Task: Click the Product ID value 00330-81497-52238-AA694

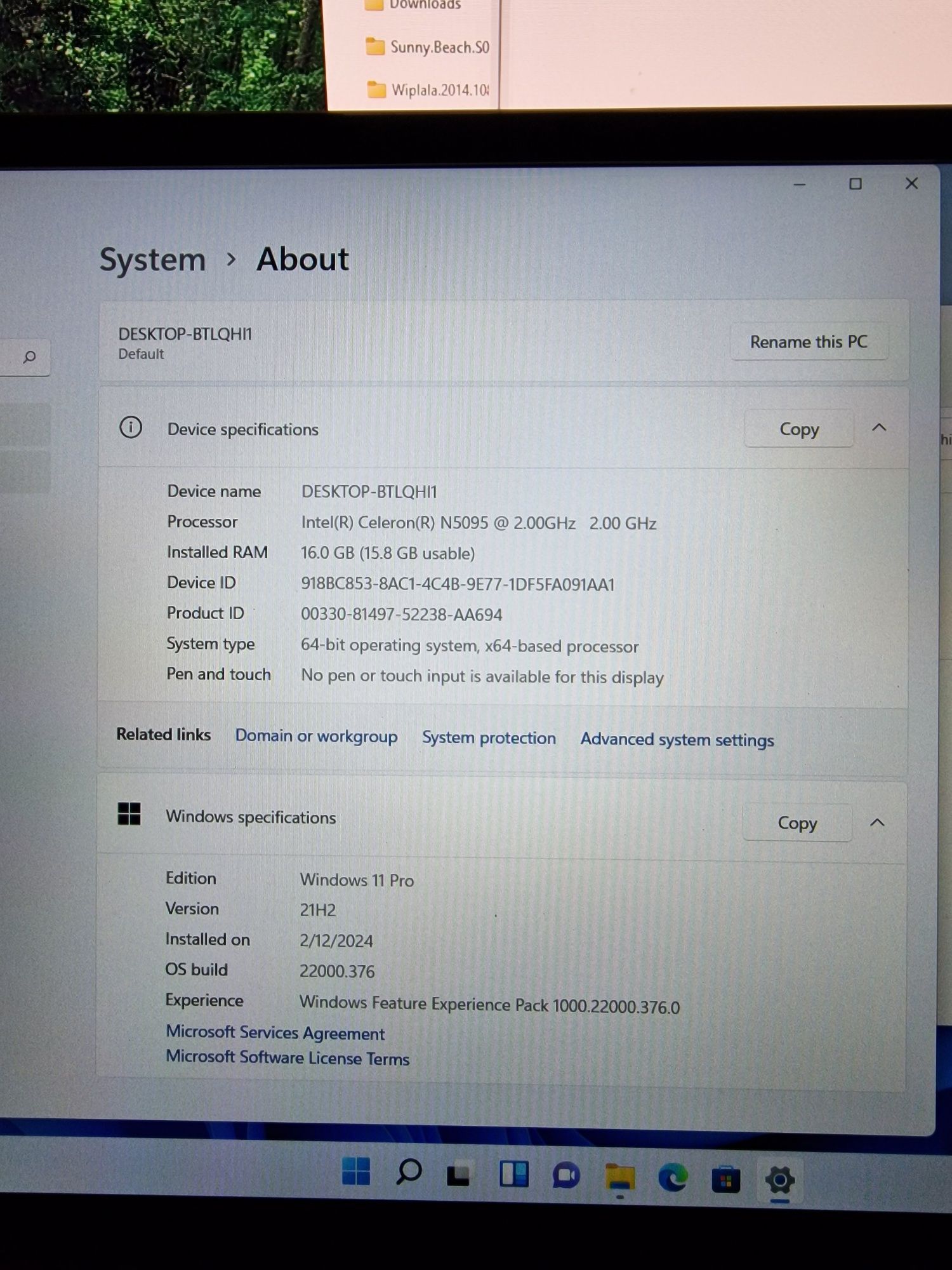Action: [401, 615]
